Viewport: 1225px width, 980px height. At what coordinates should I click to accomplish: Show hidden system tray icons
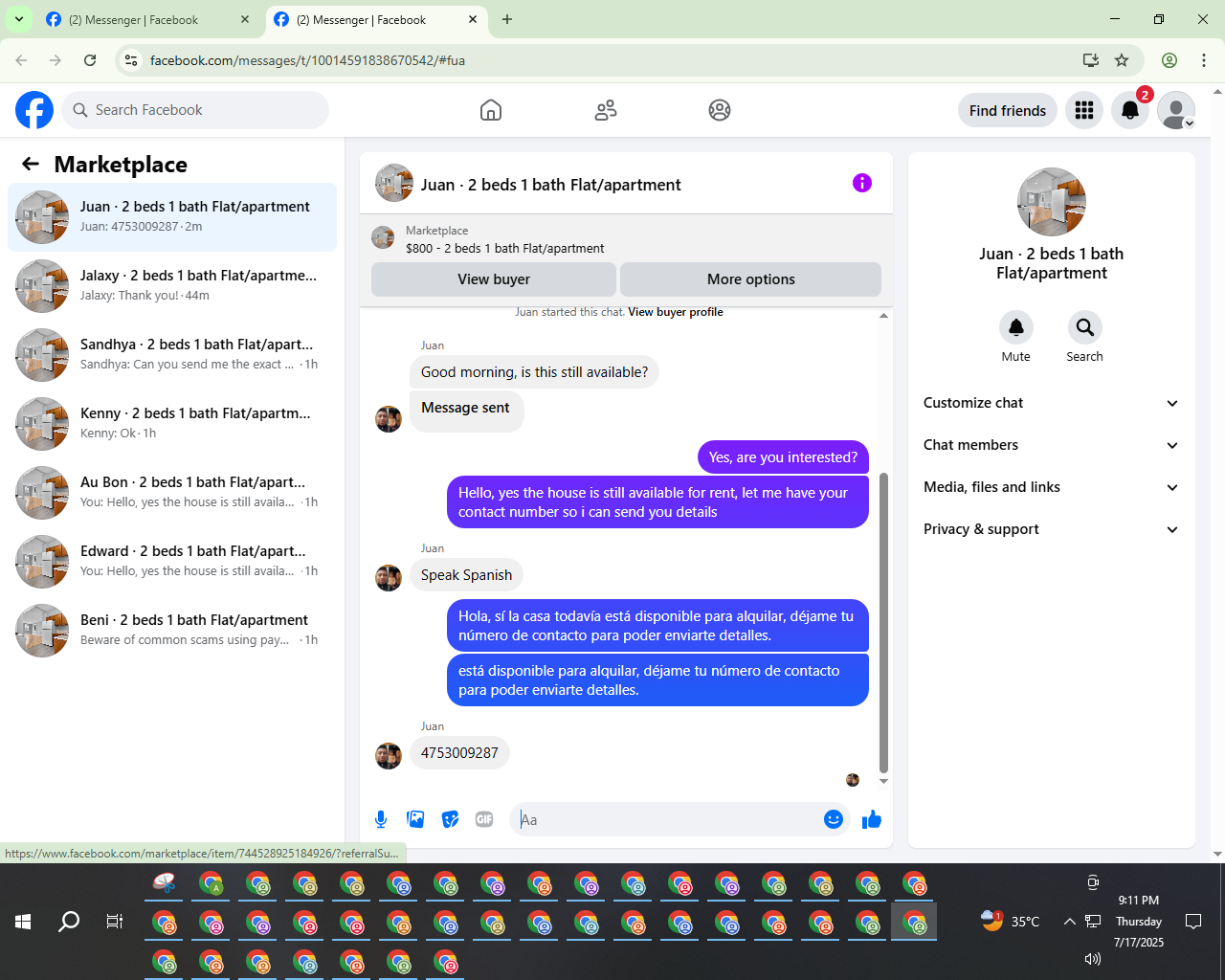pyautogui.click(x=1070, y=922)
